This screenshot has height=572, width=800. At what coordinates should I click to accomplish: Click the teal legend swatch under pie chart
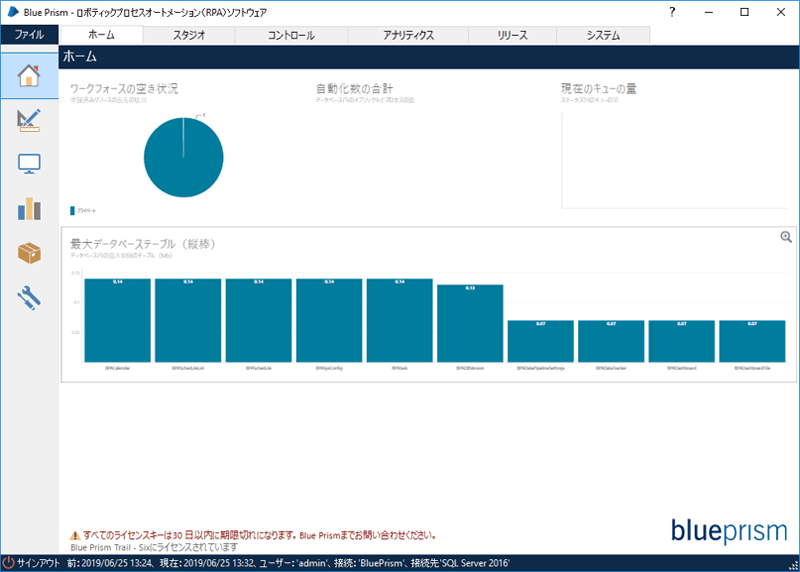[72, 211]
